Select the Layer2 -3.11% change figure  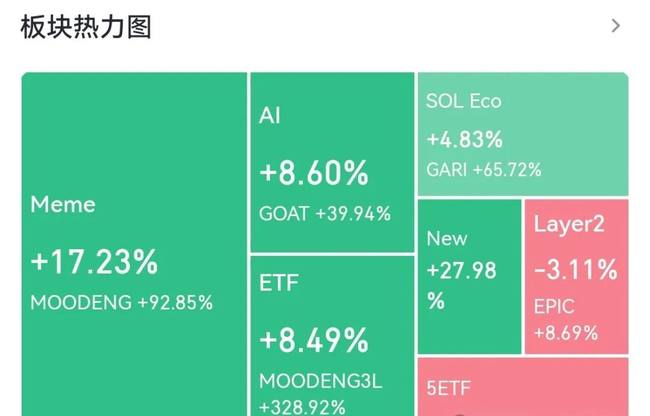(x=576, y=269)
